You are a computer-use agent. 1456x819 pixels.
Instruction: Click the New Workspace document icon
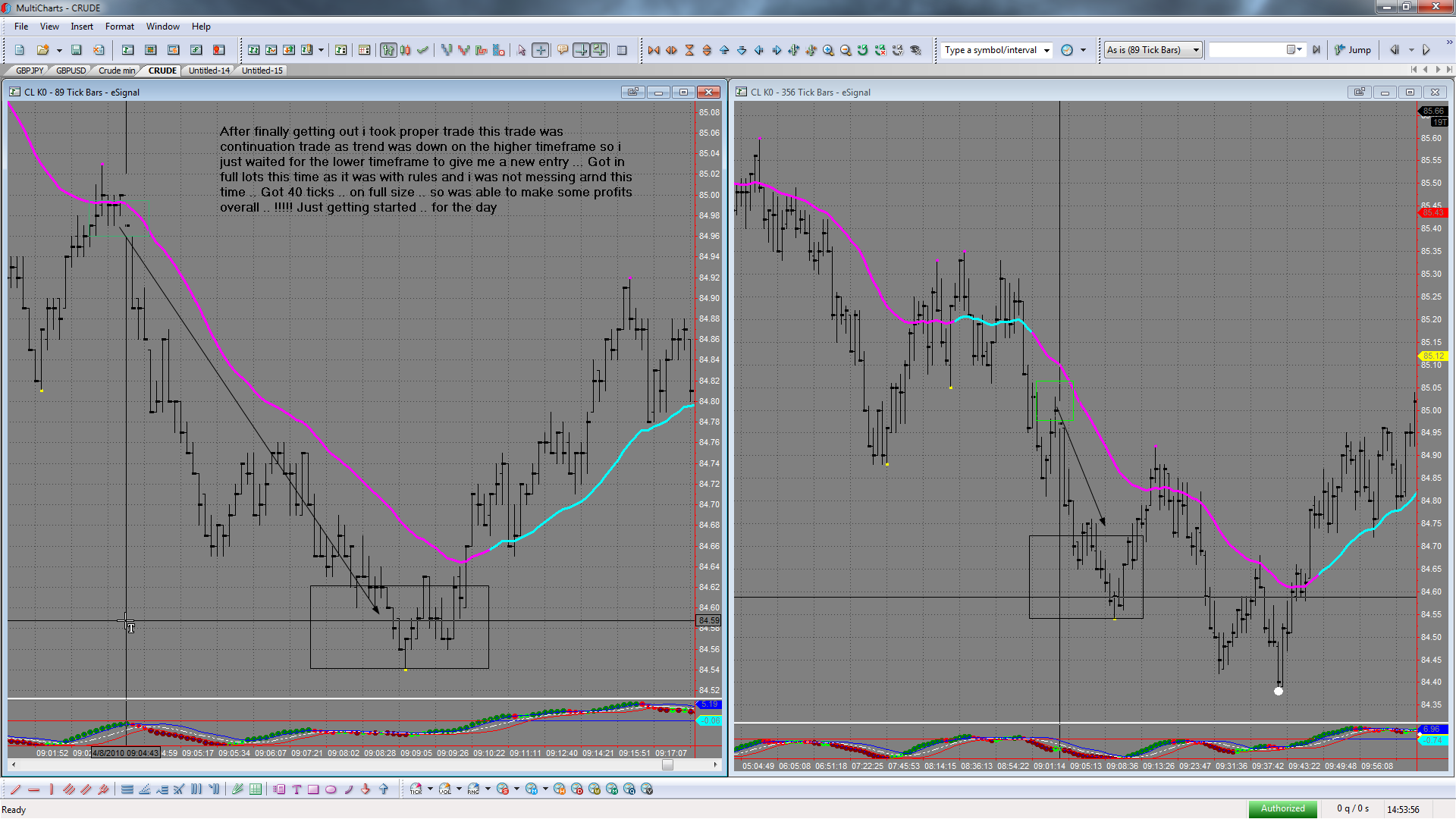[x=20, y=50]
